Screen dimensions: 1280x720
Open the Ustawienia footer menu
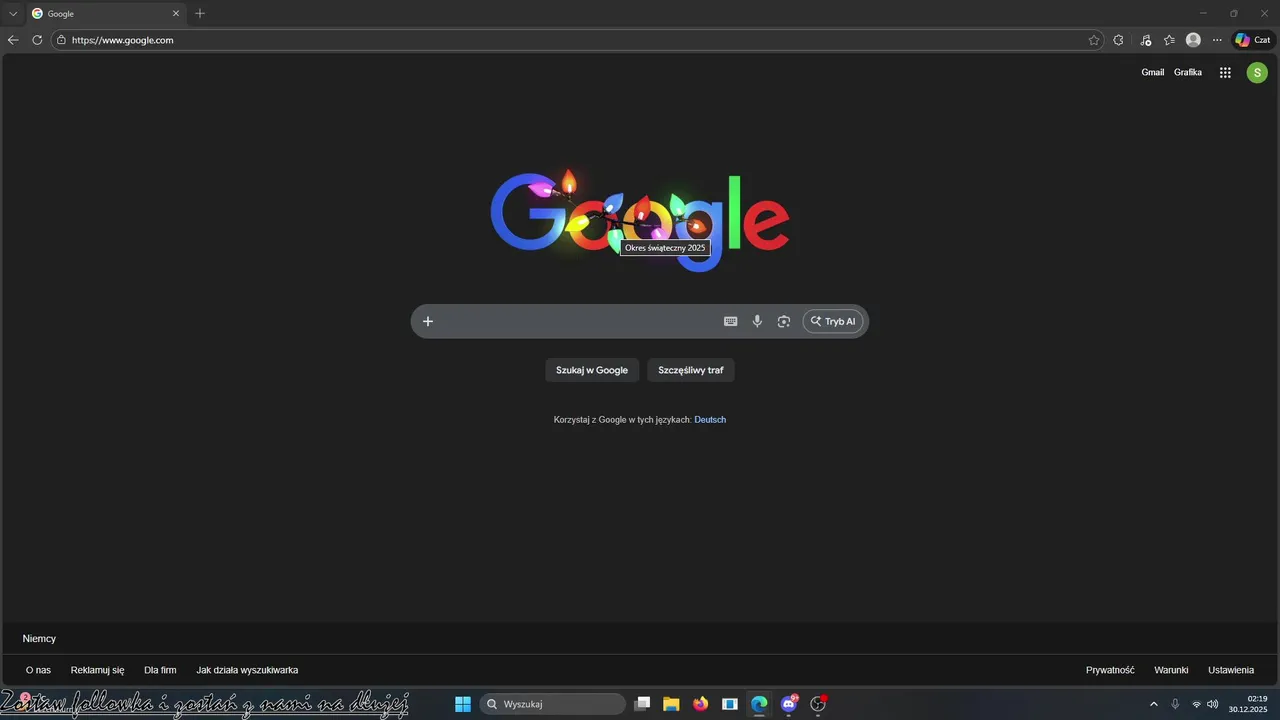(1231, 670)
